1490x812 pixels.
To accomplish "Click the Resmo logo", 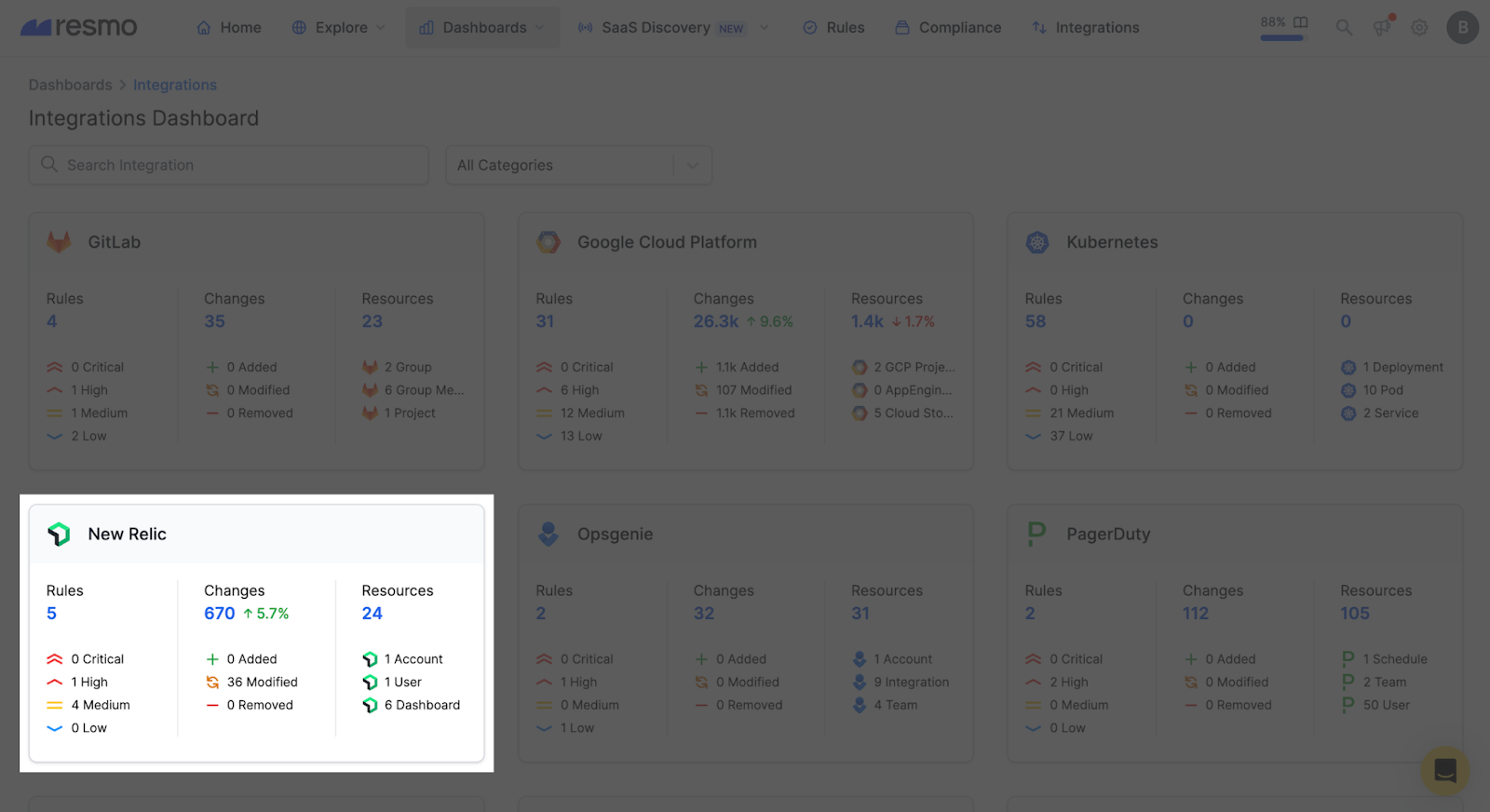I will coord(79,28).
